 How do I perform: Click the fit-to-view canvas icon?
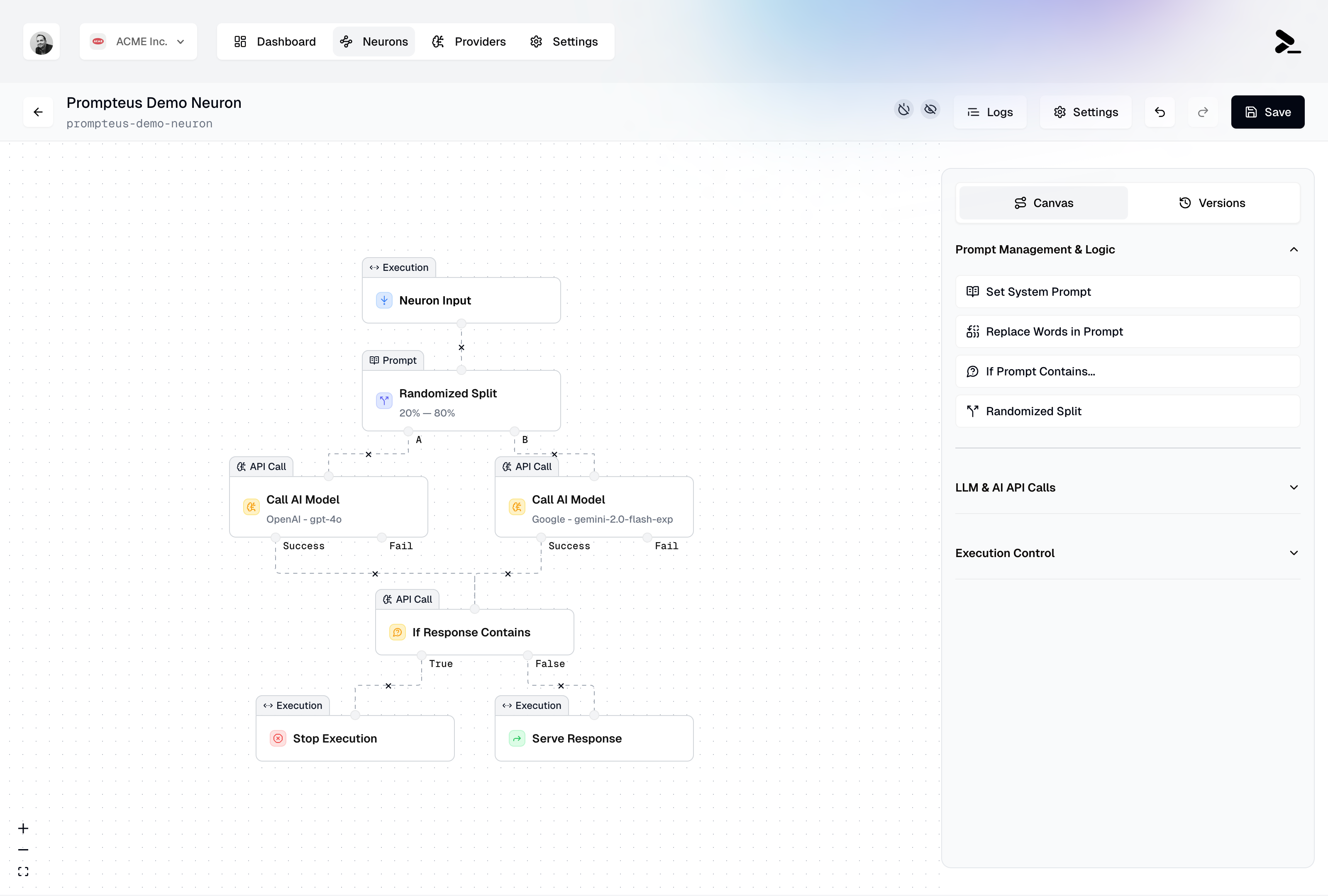click(x=23, y=872)
